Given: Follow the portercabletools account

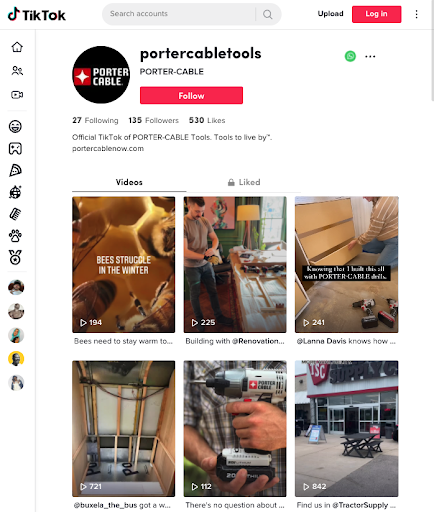Looking at the screenshot, I should [191, 96].
